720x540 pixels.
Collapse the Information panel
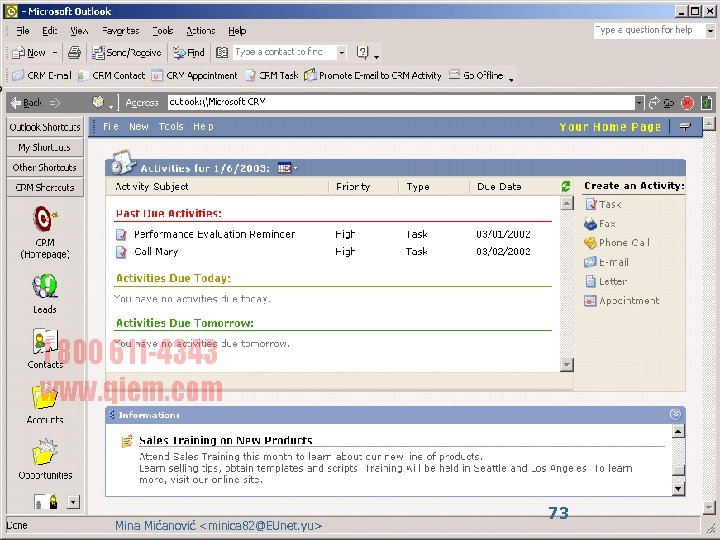coord(675,414)
